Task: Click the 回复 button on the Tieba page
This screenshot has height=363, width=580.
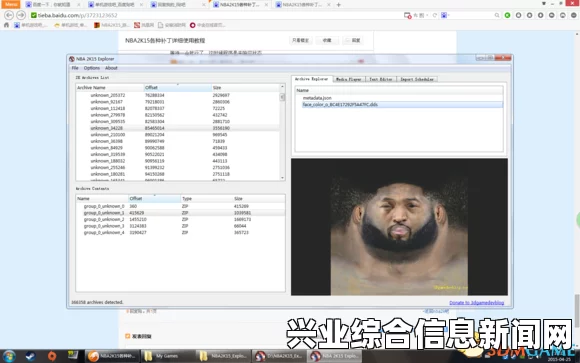Action: [352, 40]
